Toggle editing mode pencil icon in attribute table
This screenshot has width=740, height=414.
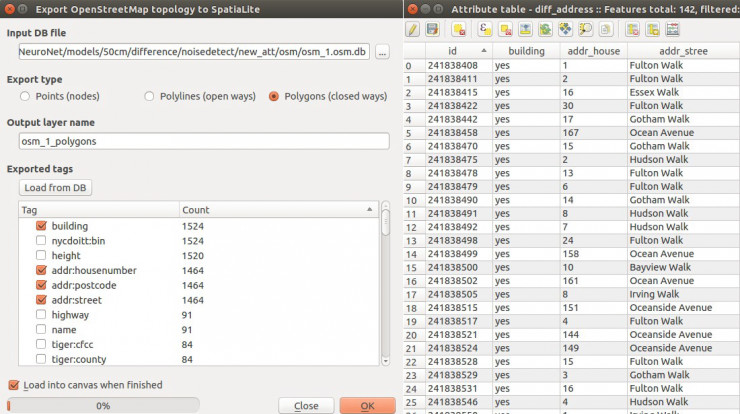[x=412, y=29]
